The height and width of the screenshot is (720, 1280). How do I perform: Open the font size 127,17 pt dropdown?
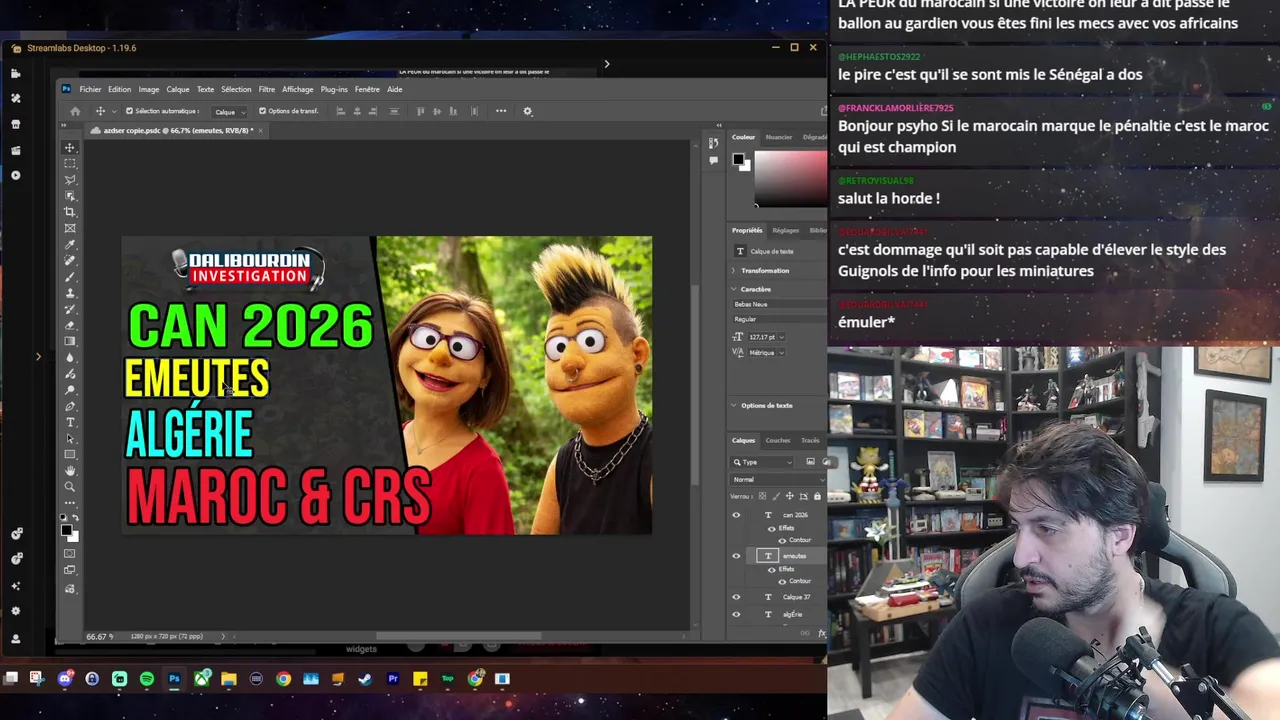[x=780, y=337]
